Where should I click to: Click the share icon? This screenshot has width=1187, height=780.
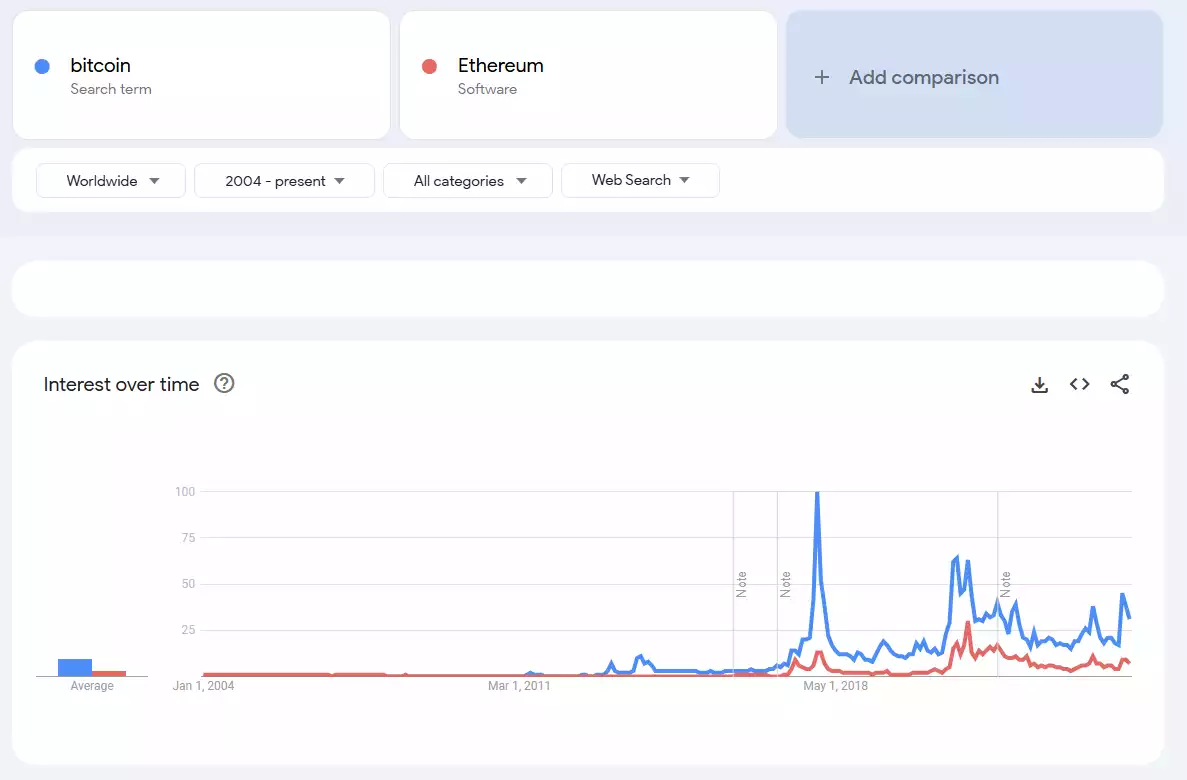[1119, 384]
